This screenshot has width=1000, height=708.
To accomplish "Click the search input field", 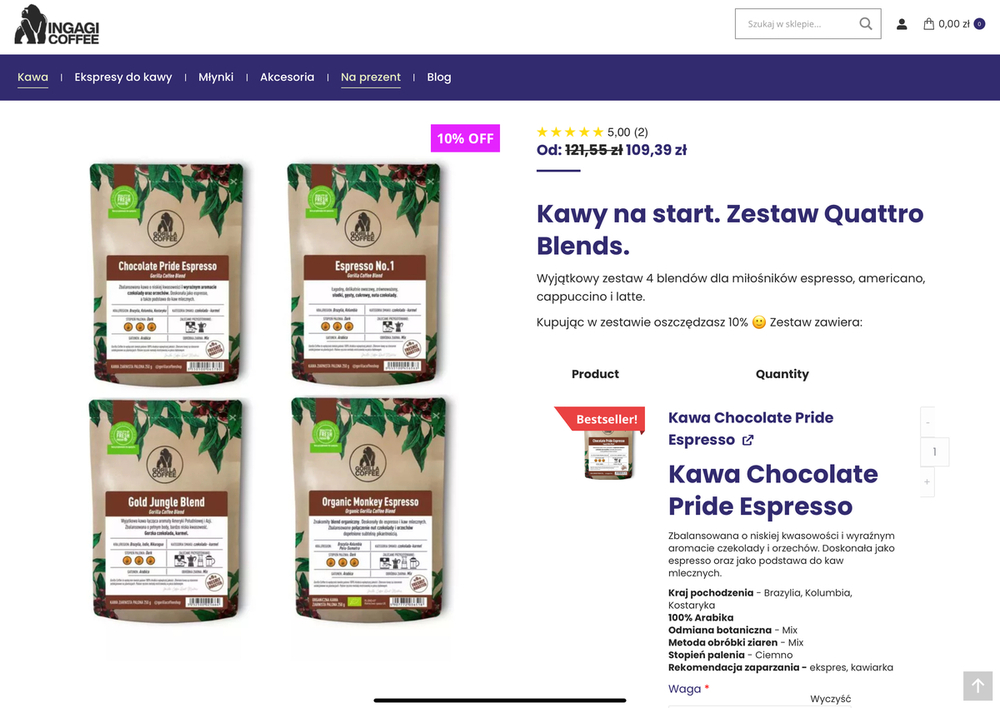I will [x=795, y=24].
